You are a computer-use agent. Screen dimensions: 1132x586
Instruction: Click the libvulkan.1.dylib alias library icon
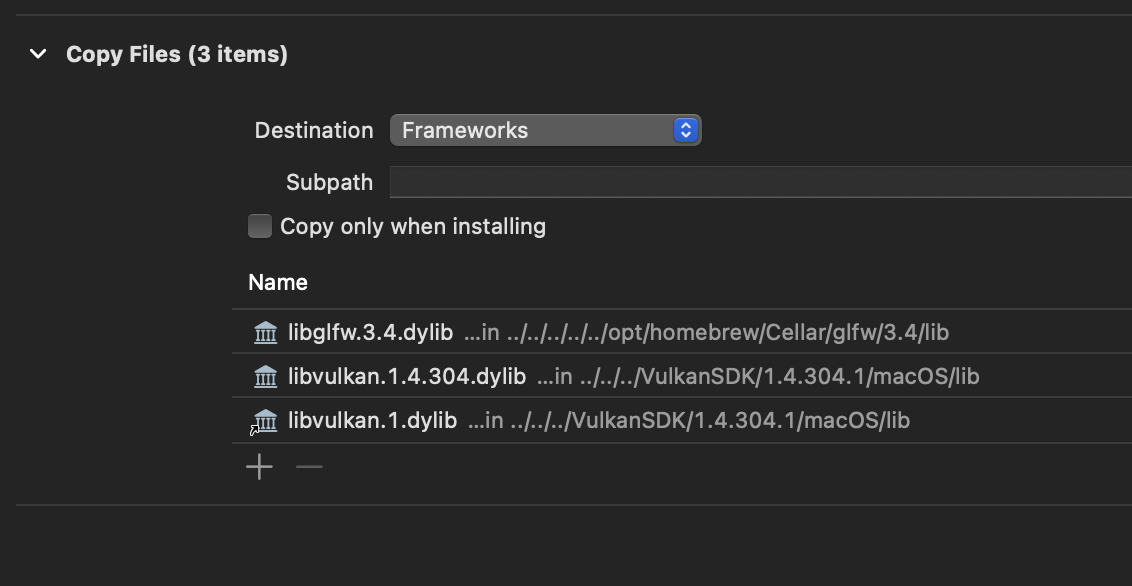pos(266,420)
